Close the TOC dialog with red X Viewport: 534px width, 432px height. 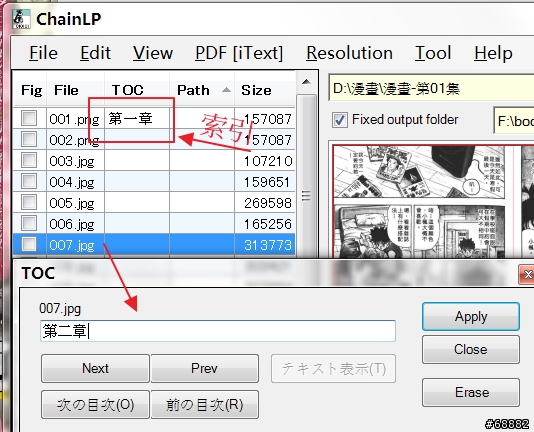click(x=527, y=274)
